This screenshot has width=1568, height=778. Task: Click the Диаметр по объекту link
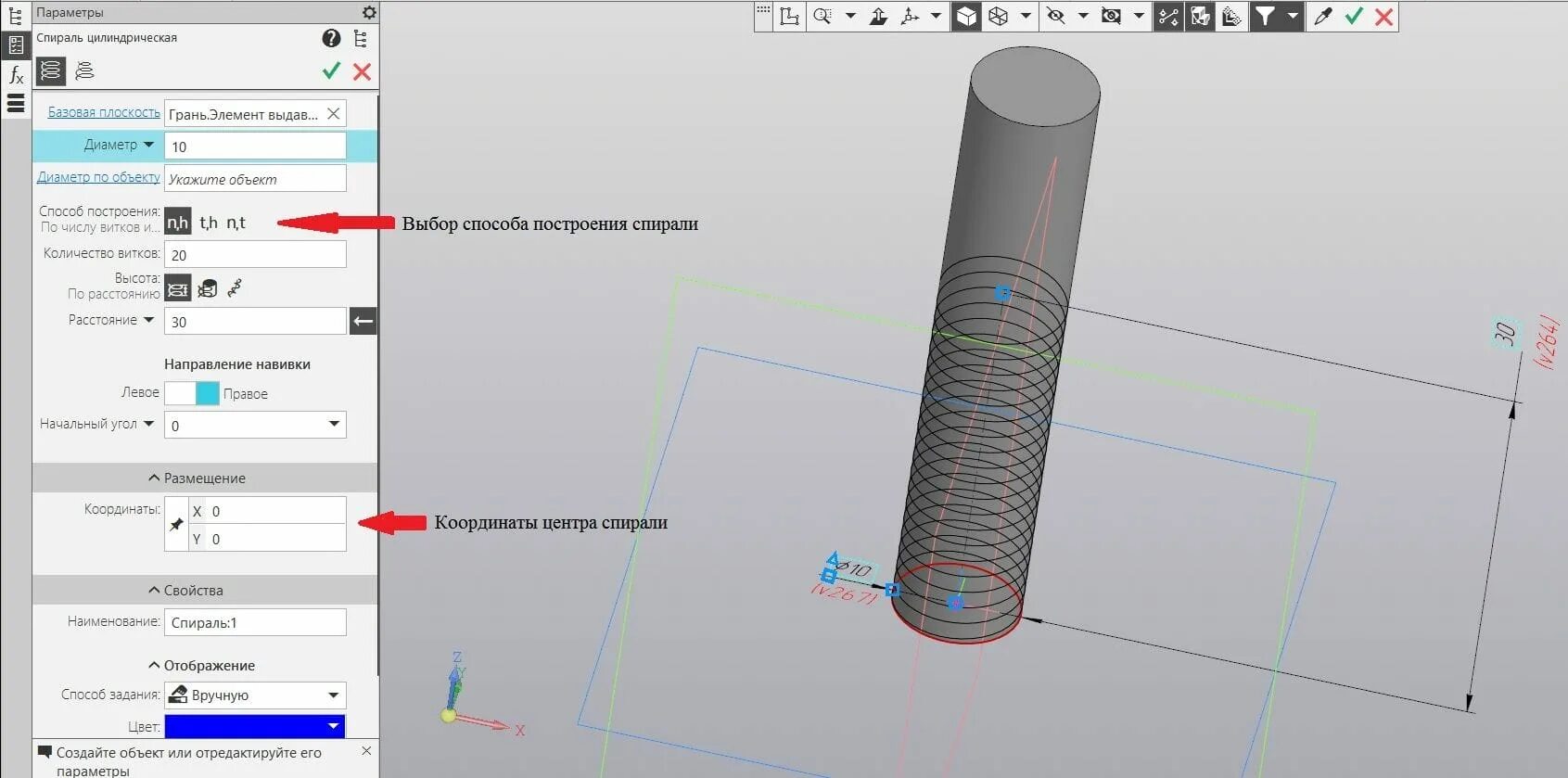[98, 177]
